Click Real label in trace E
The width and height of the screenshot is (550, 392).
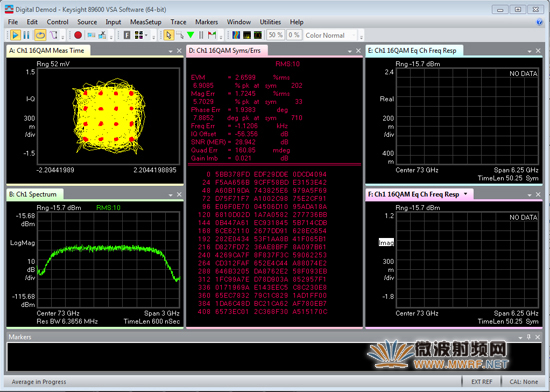point(387,99)
